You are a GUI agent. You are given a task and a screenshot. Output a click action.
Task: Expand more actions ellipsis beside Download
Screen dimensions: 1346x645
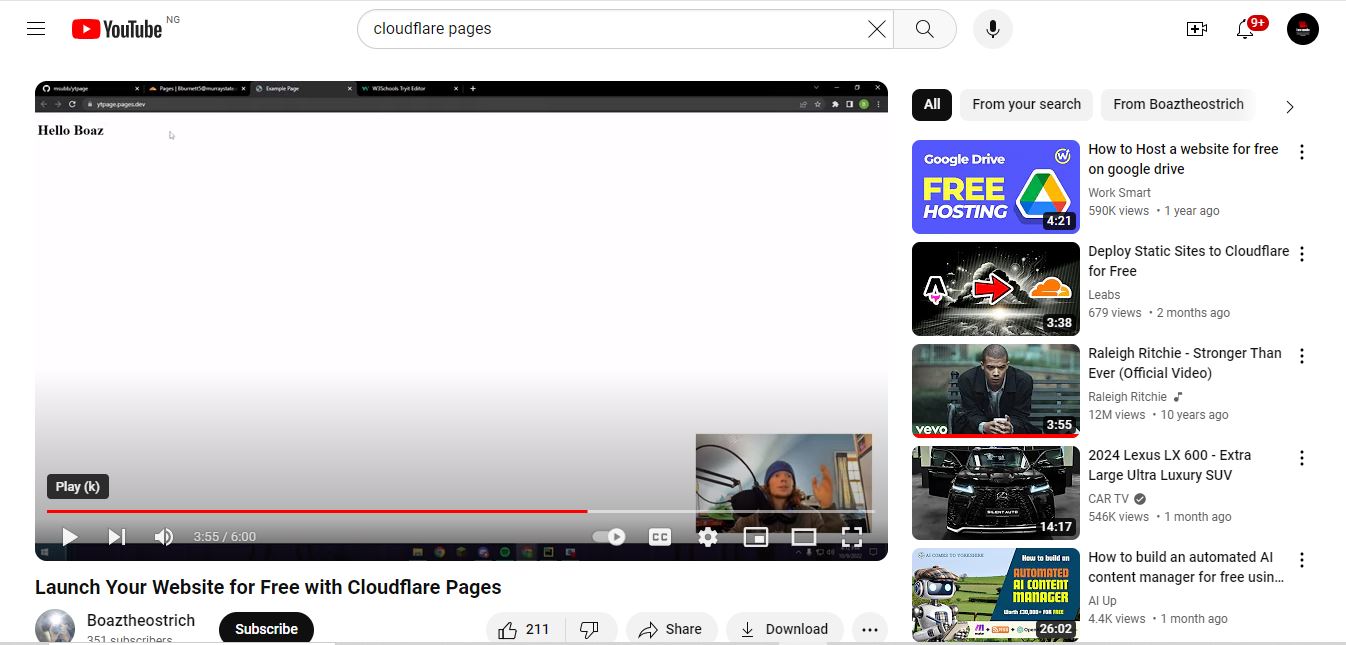click(869, 629)
